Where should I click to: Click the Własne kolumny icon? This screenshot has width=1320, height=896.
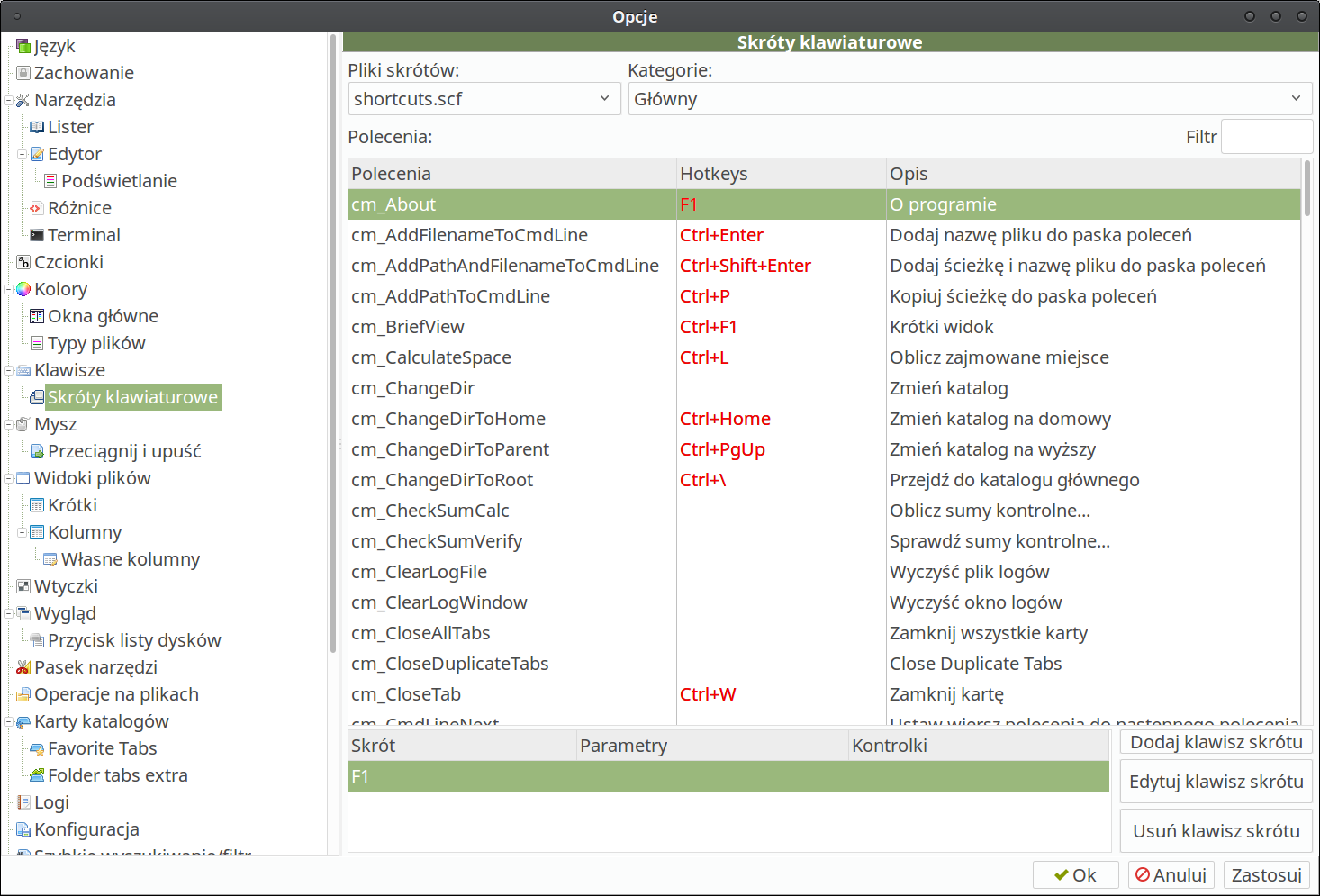tap(50, 559)
